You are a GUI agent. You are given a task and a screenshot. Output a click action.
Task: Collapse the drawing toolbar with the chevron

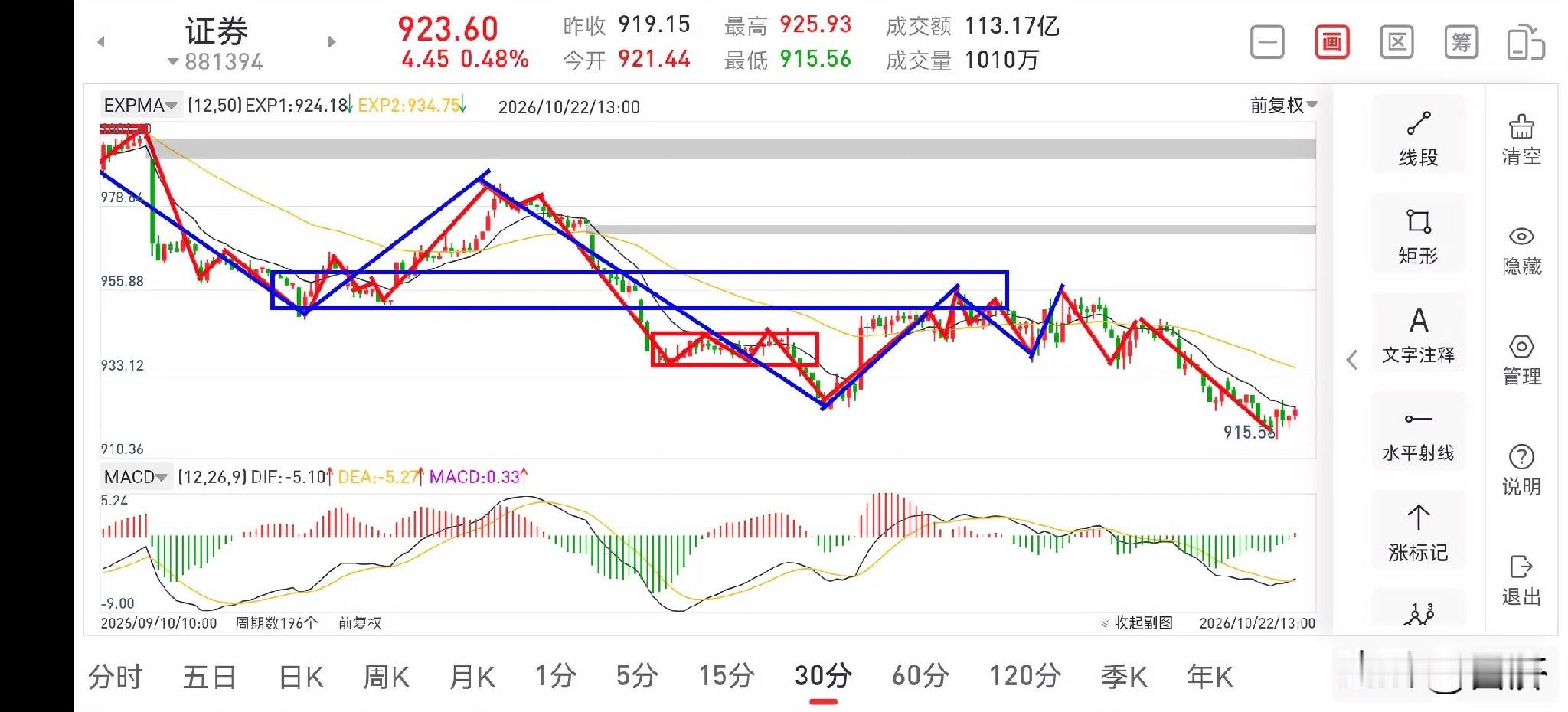[1352, 360]
